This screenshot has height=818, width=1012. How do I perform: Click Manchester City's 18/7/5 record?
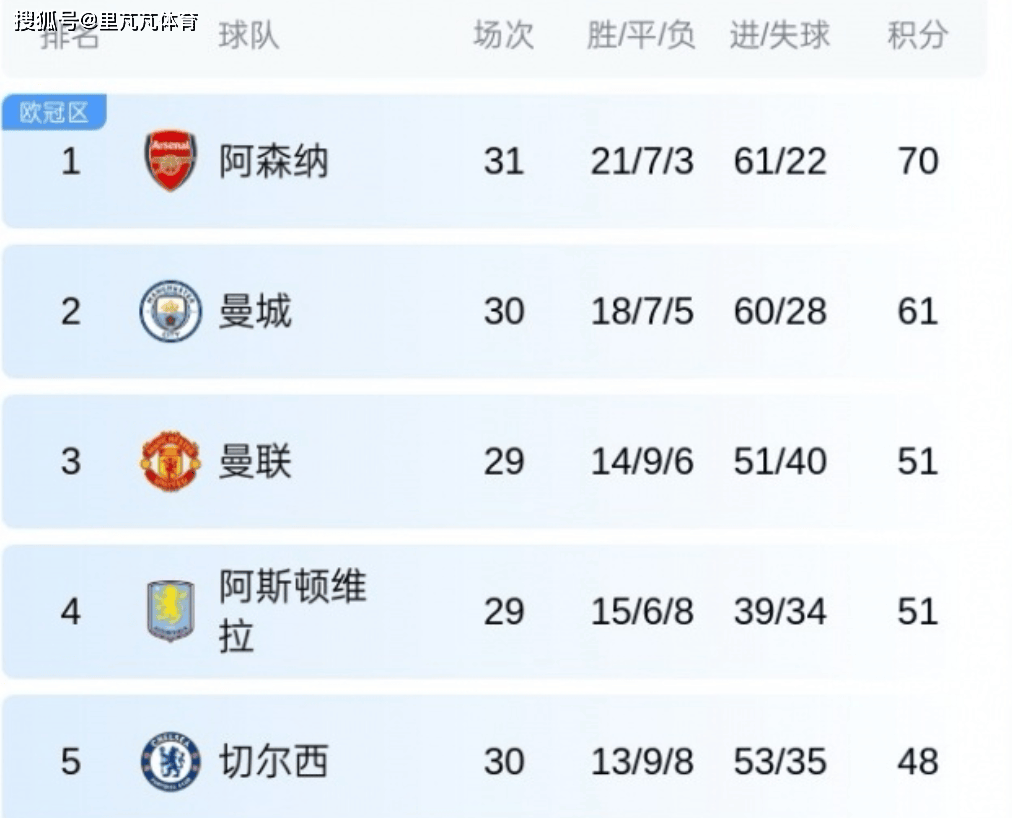(641, 311)
